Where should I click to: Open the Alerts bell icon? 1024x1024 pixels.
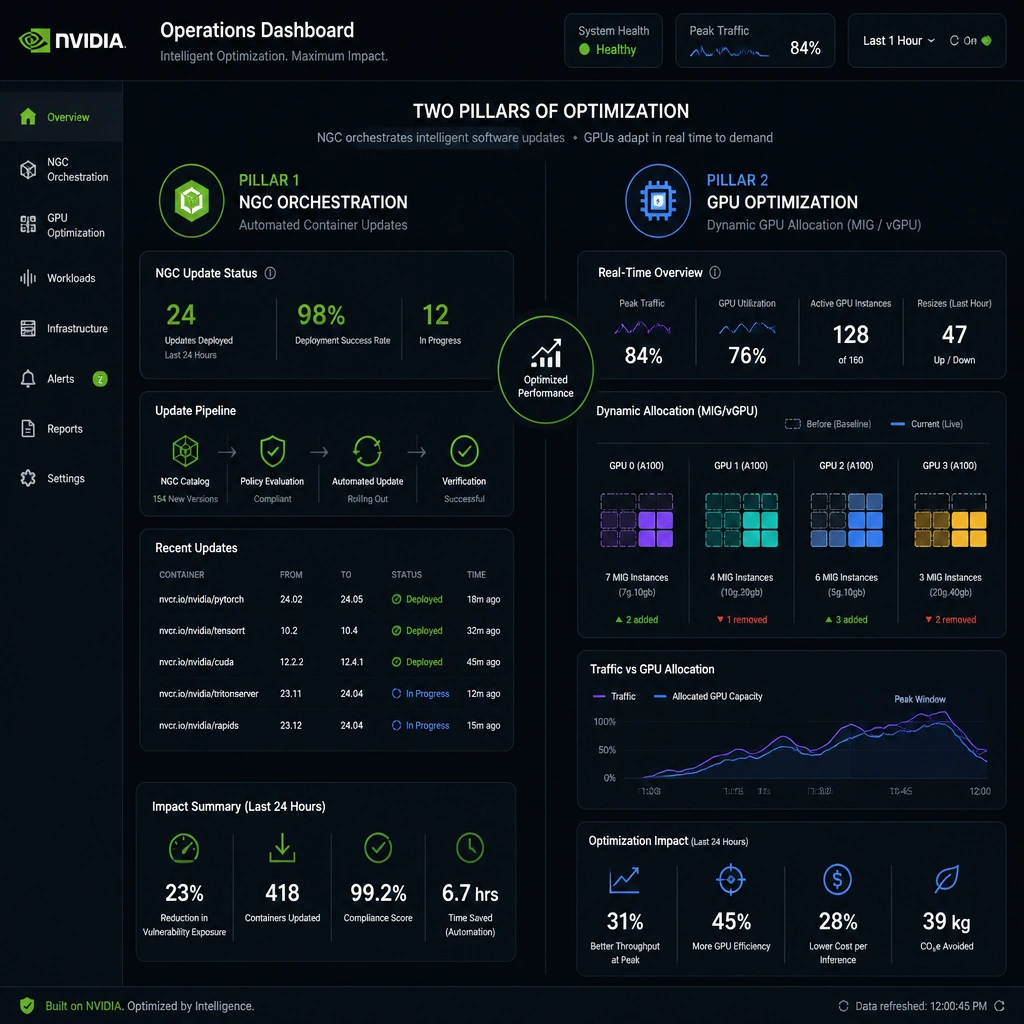click(x=28, y=379)
